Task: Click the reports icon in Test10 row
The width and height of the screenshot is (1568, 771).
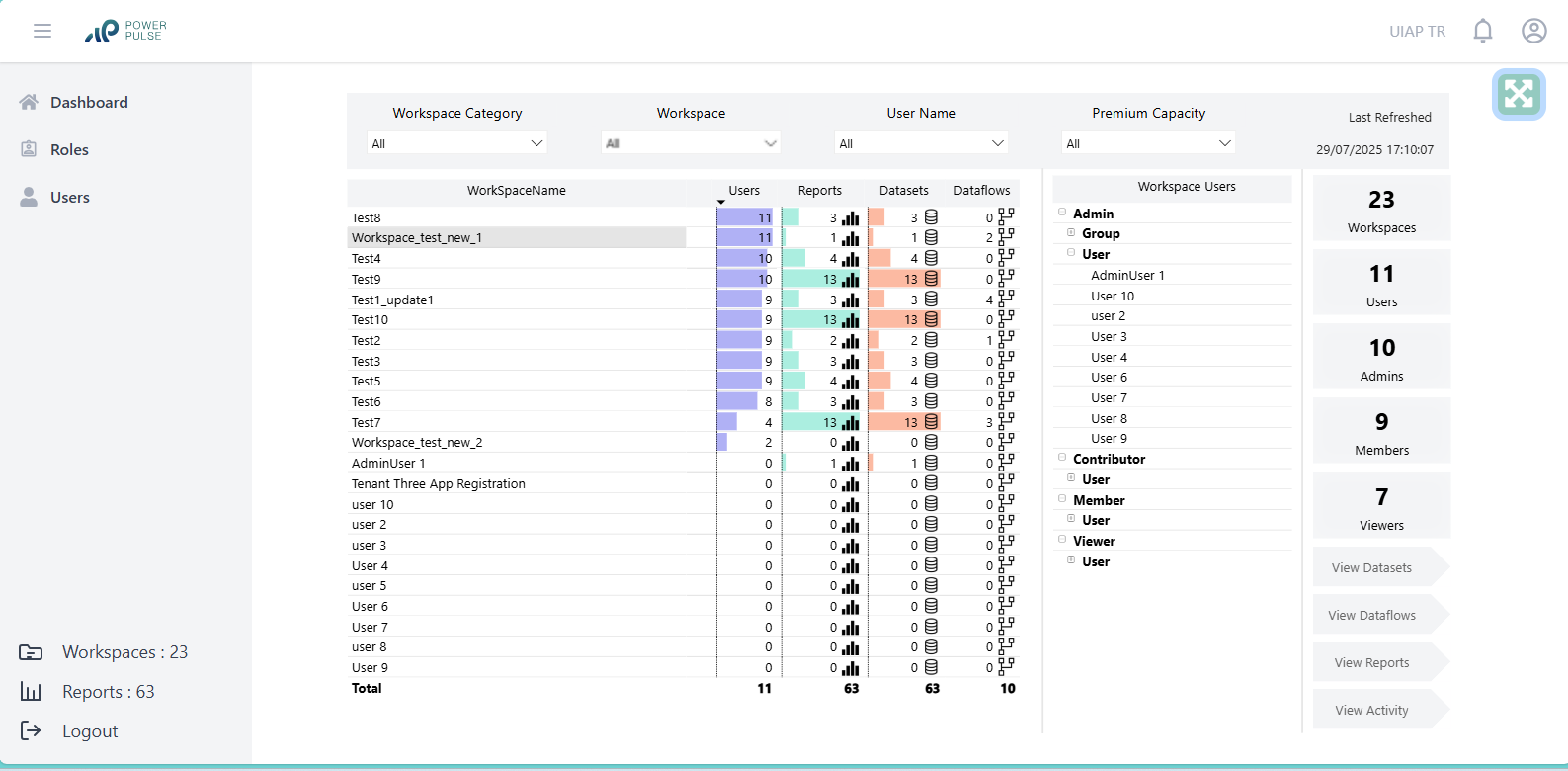Action: coord(850,319)
